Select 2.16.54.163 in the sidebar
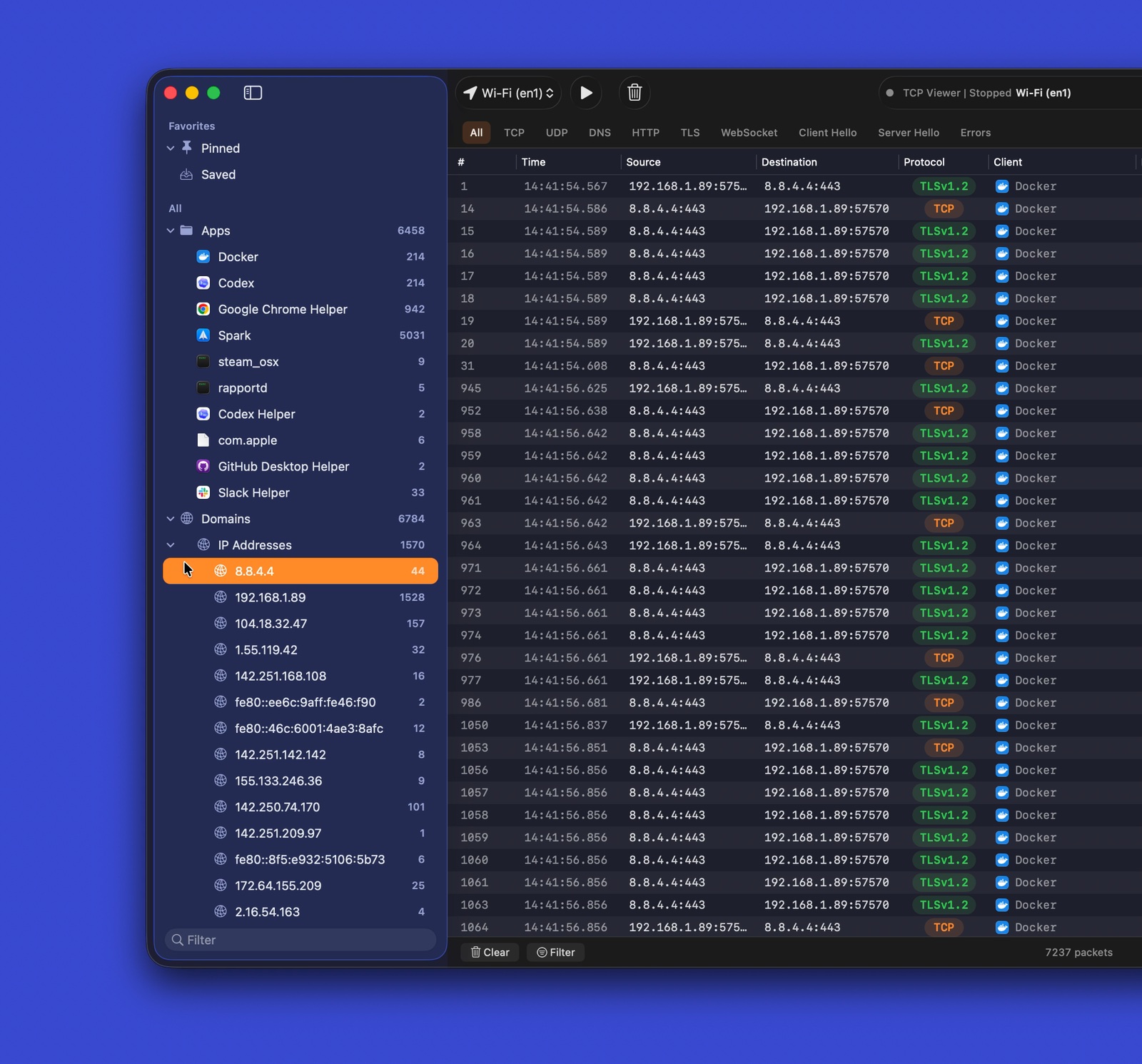The height and width of the screenshot is (1064, 1142). [x=300, y=911]
